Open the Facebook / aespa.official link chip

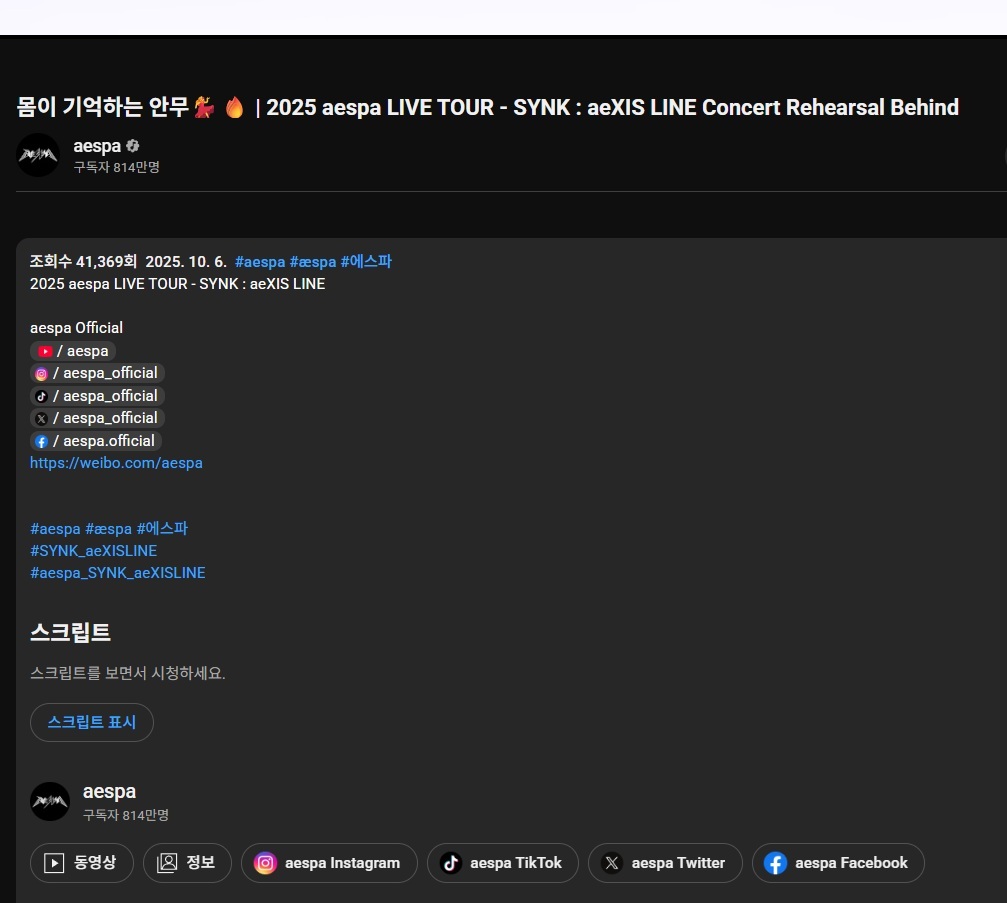point(95,441)
